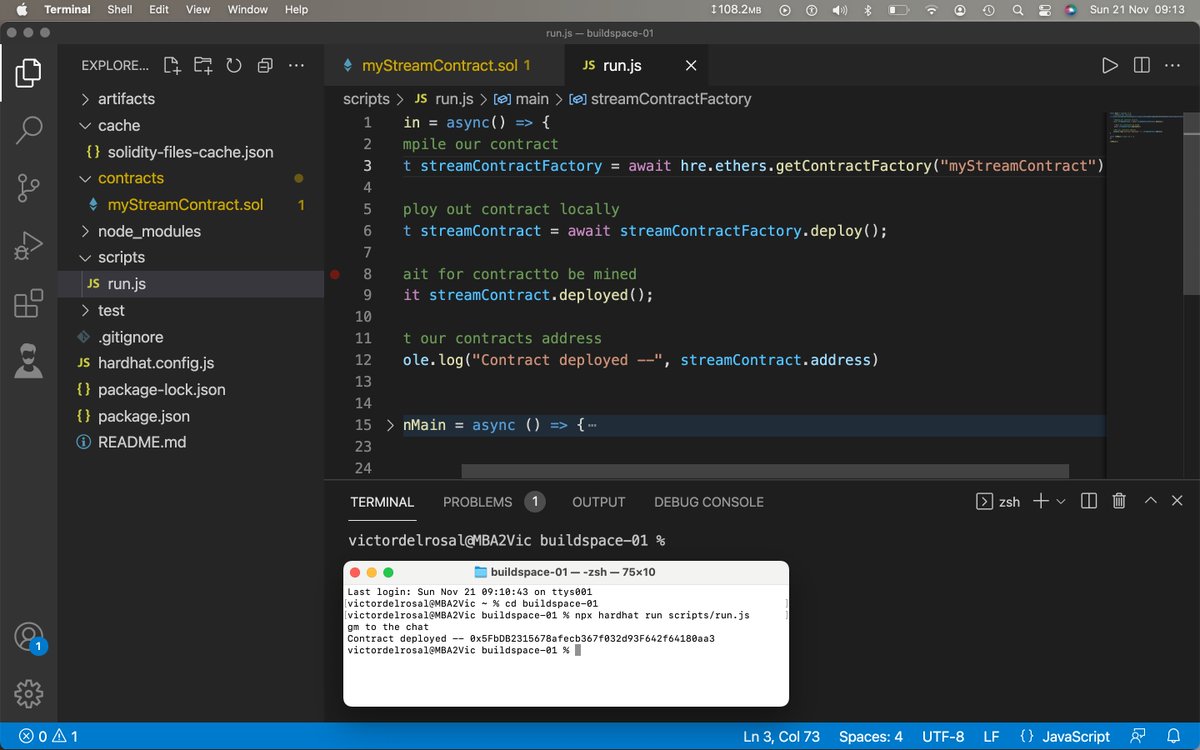1200x750 pixels.
Task: Open Explorer more actions ellipsis
Action: [296, 66]
